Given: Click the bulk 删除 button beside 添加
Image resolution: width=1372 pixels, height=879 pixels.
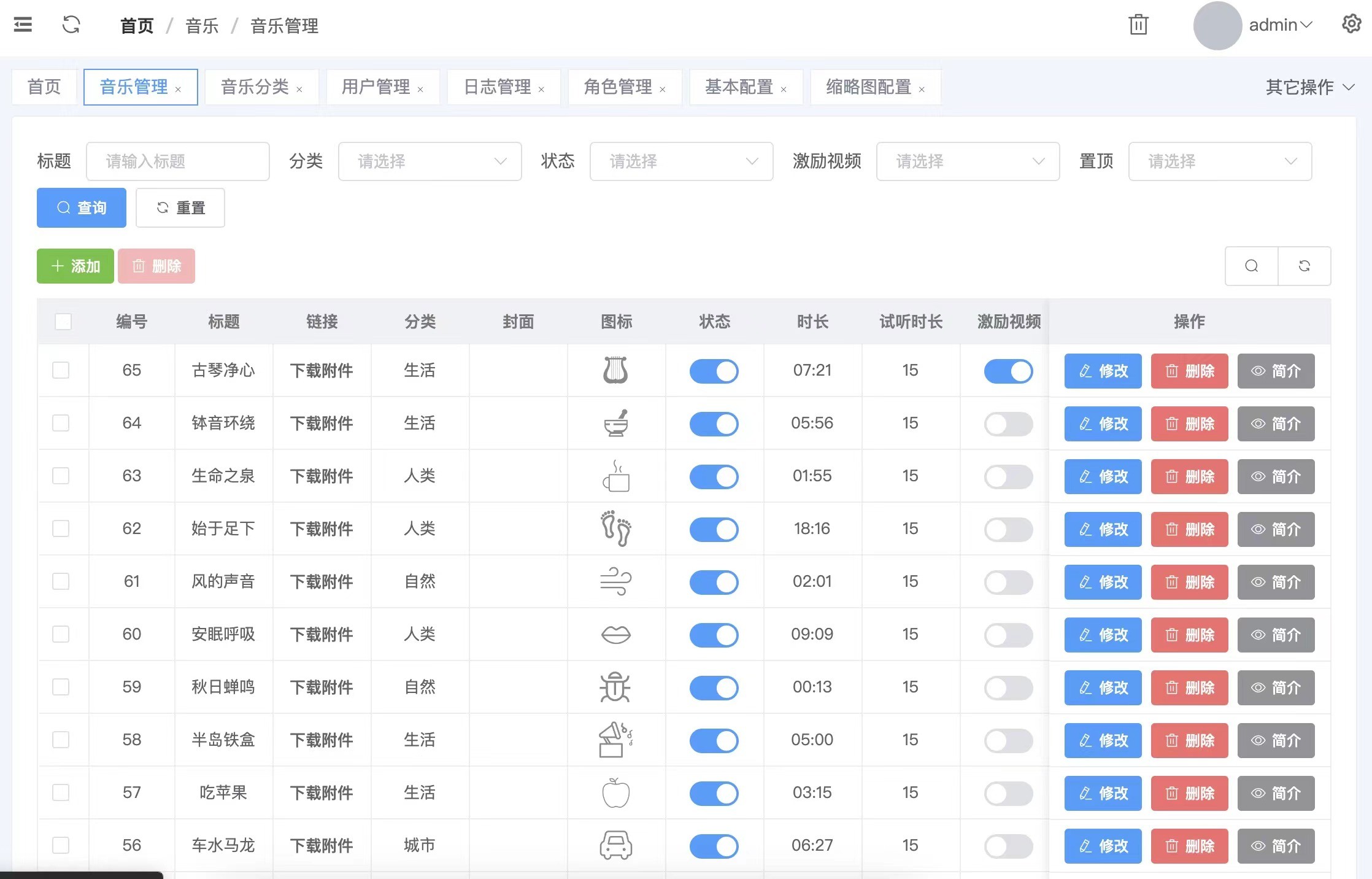Looking at the screenshot, I should pyautogui.click(x=156, y=266).
